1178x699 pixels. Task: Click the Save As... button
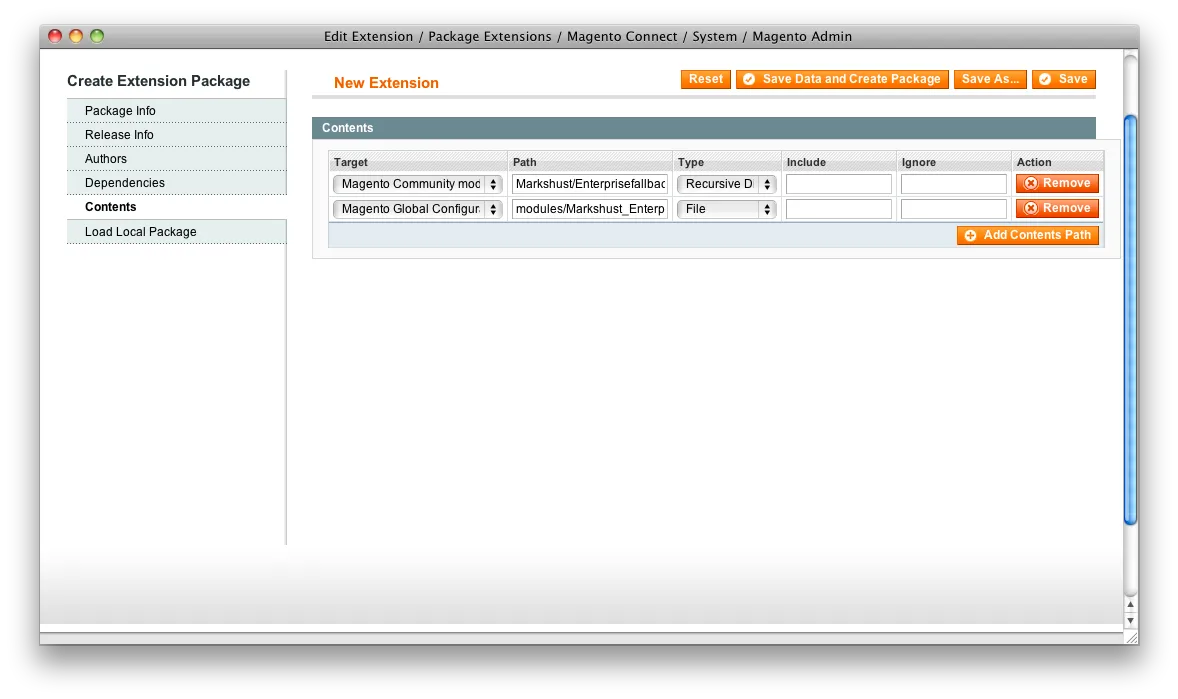[x=989, y=80]
